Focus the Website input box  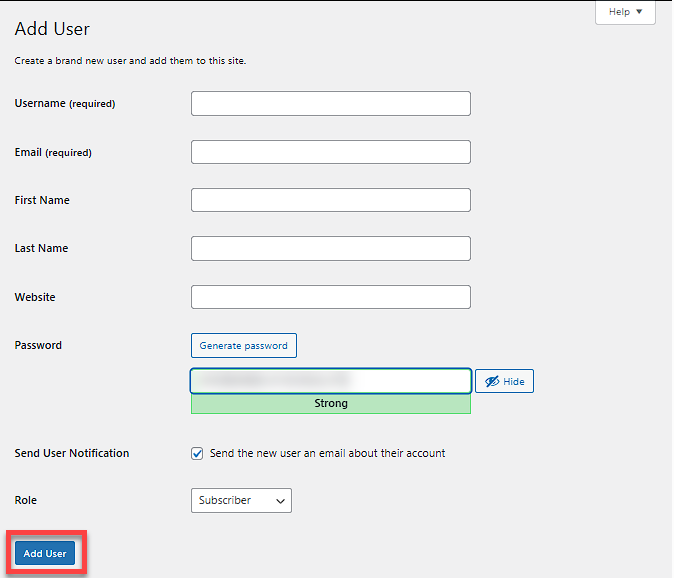click(330, 297)
